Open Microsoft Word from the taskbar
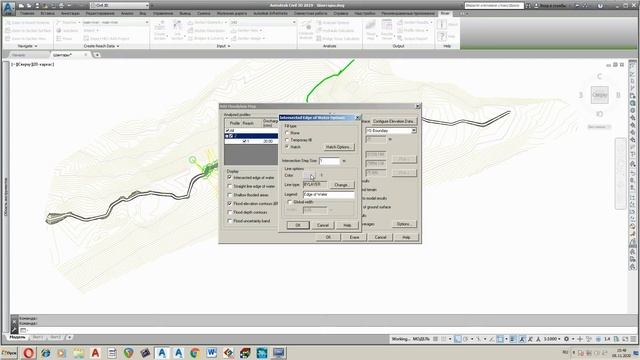Viewport: 640px width, 360px height. pos(211,353)
